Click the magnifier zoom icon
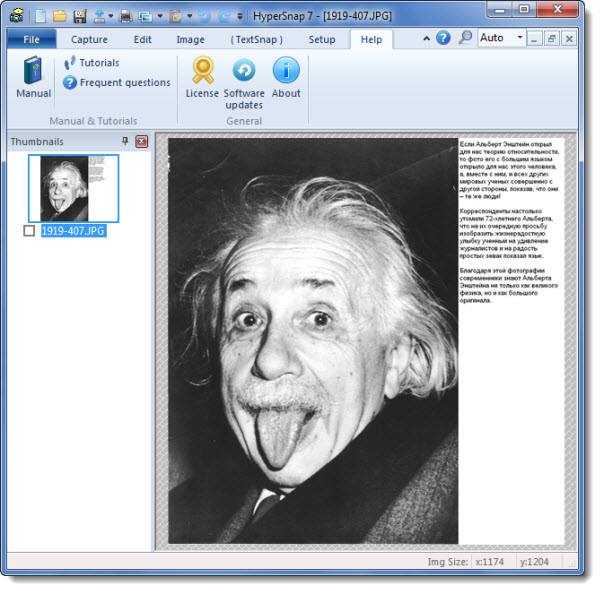Image resolution: width=600 pixels, height=591 pixels. point(465,38)
